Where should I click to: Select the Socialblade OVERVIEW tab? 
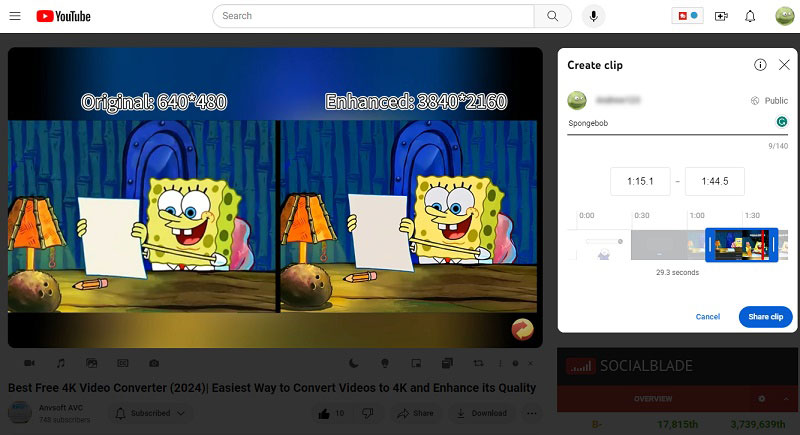click(653, 399)
